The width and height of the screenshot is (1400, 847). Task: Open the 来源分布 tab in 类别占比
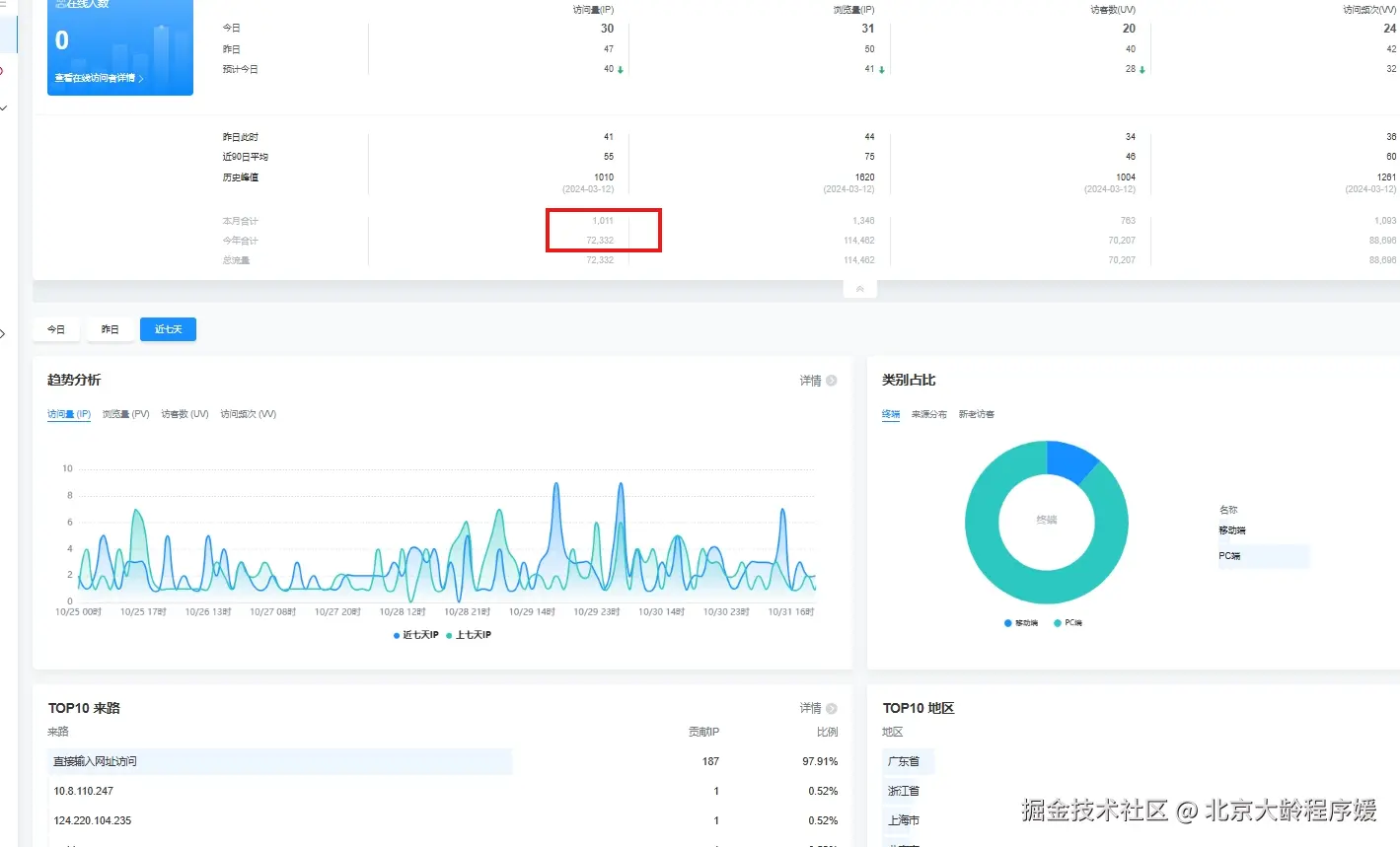[x=930, y=414]
